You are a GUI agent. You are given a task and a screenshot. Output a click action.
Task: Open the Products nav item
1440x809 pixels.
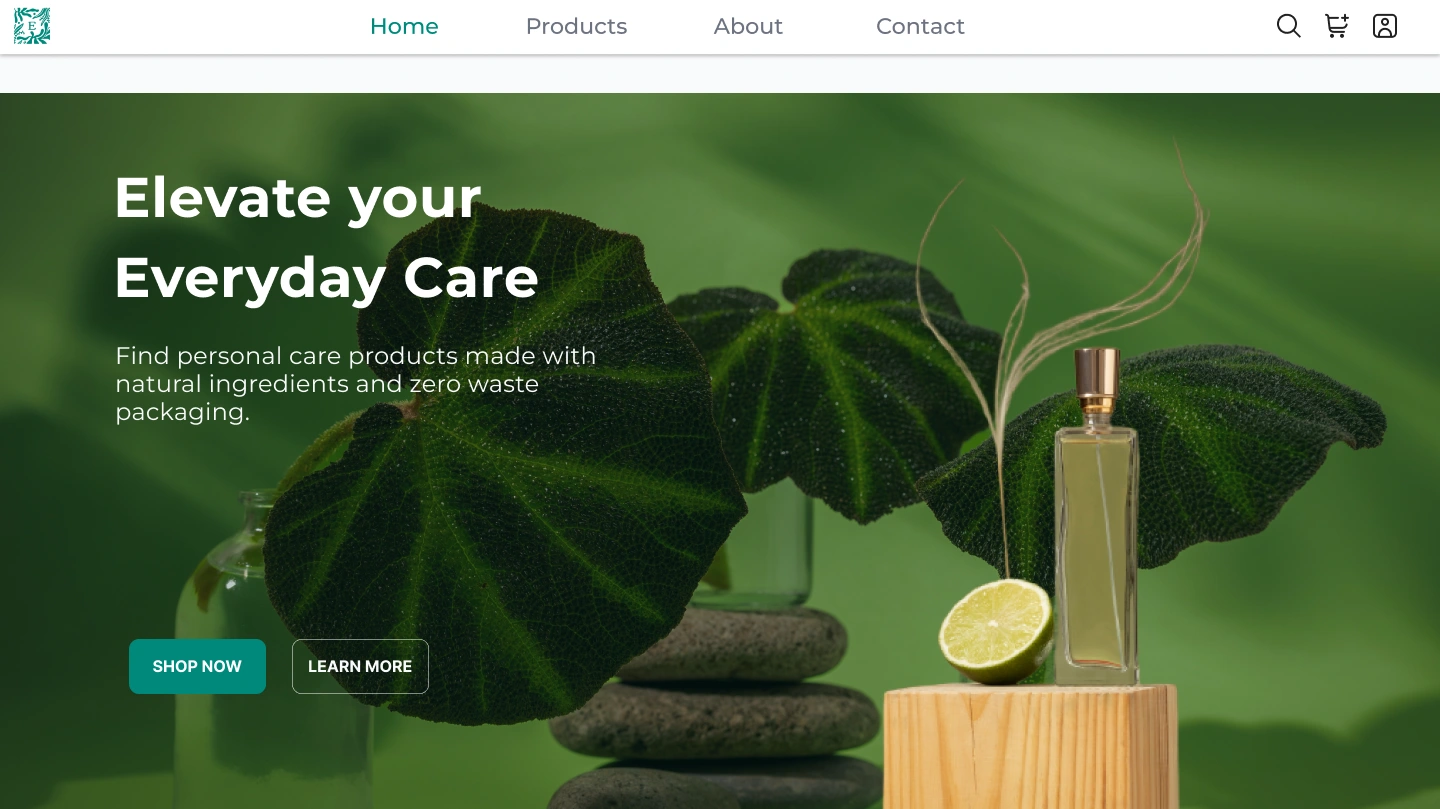coord(576,26)
